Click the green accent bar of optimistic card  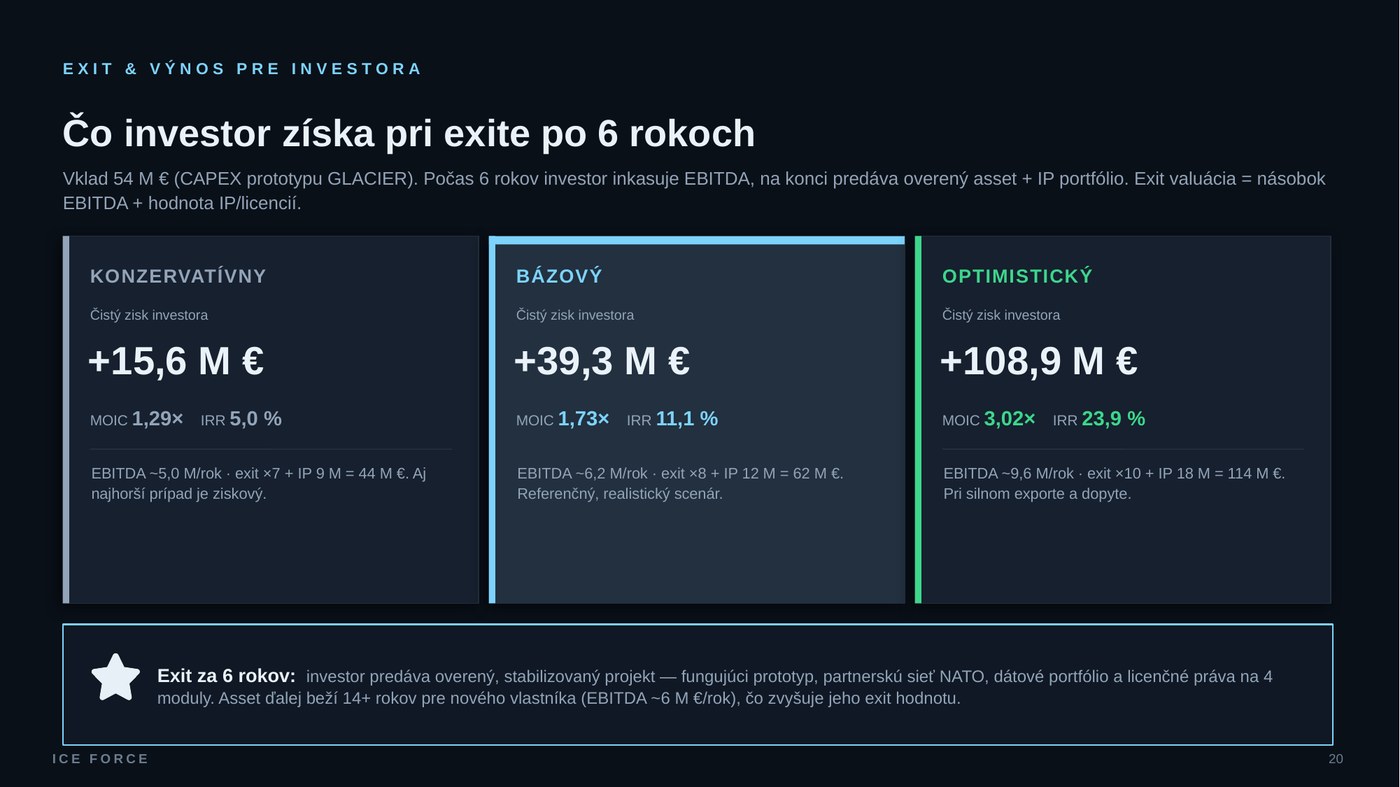(x=918, y=420)
